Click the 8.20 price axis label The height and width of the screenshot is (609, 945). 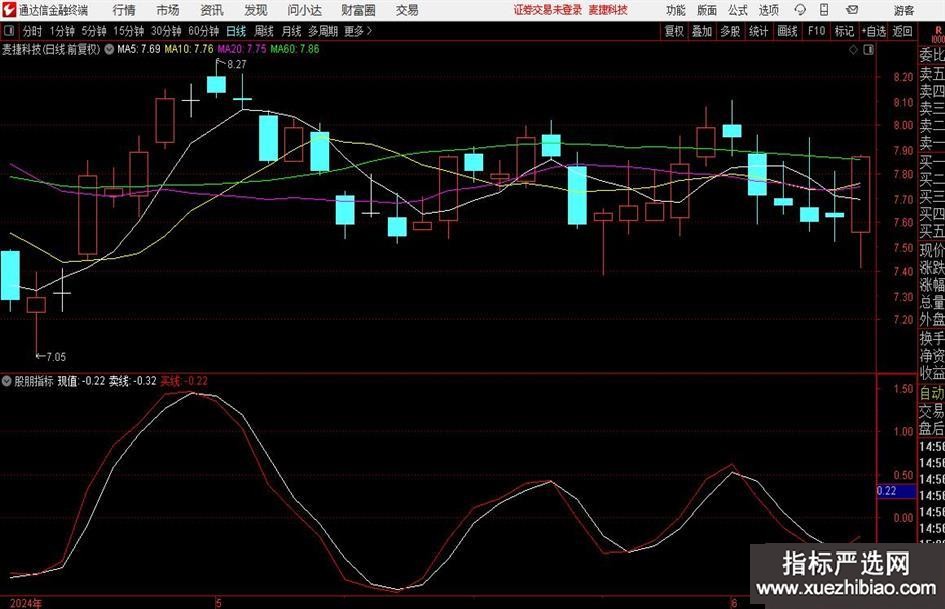(903, 77)
